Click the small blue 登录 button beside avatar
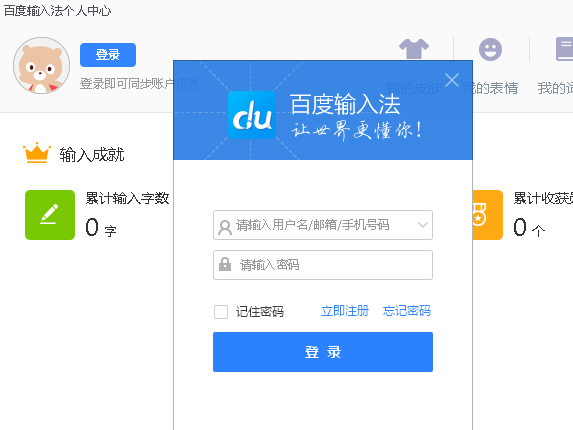 click(x=108, y=55)
